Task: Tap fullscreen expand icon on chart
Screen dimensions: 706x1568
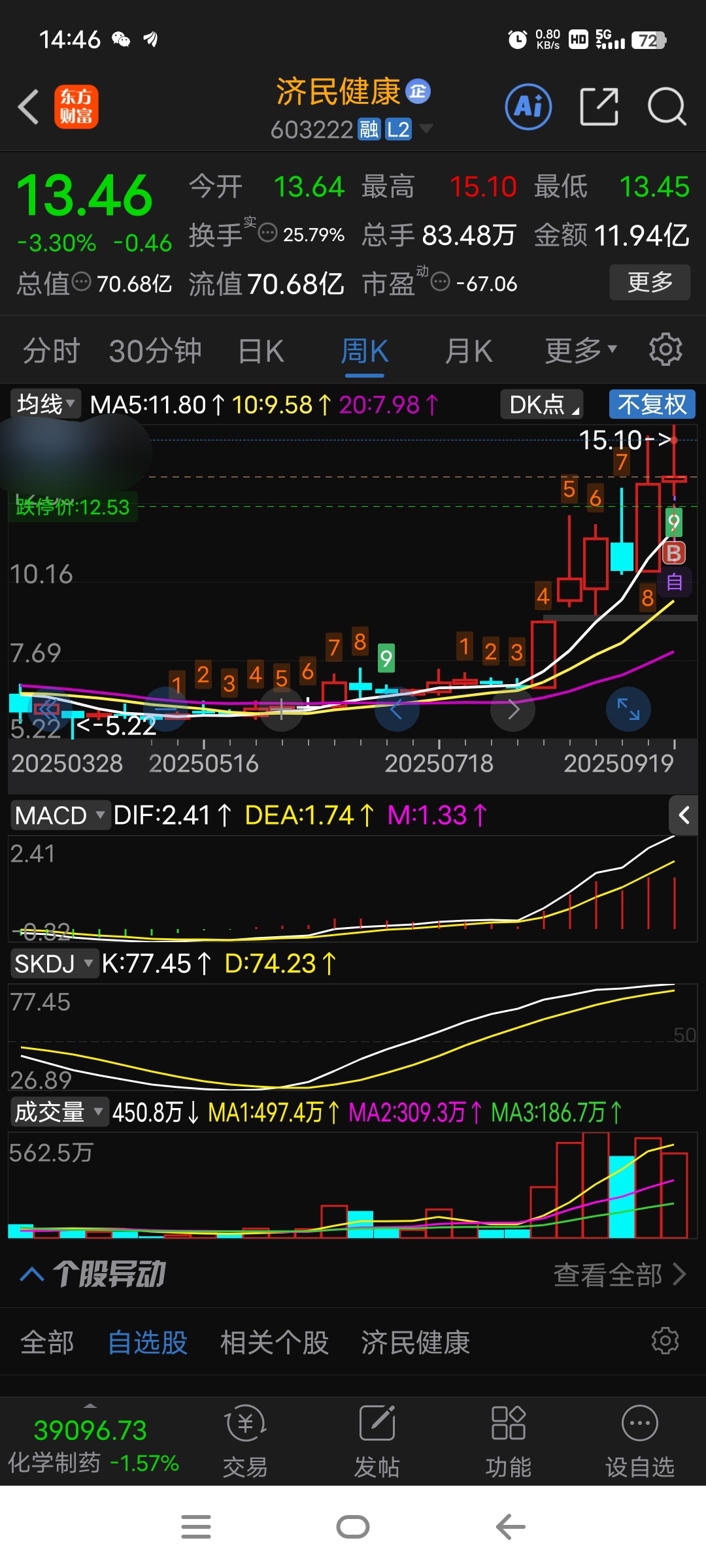Action: [x=629, y=710]
